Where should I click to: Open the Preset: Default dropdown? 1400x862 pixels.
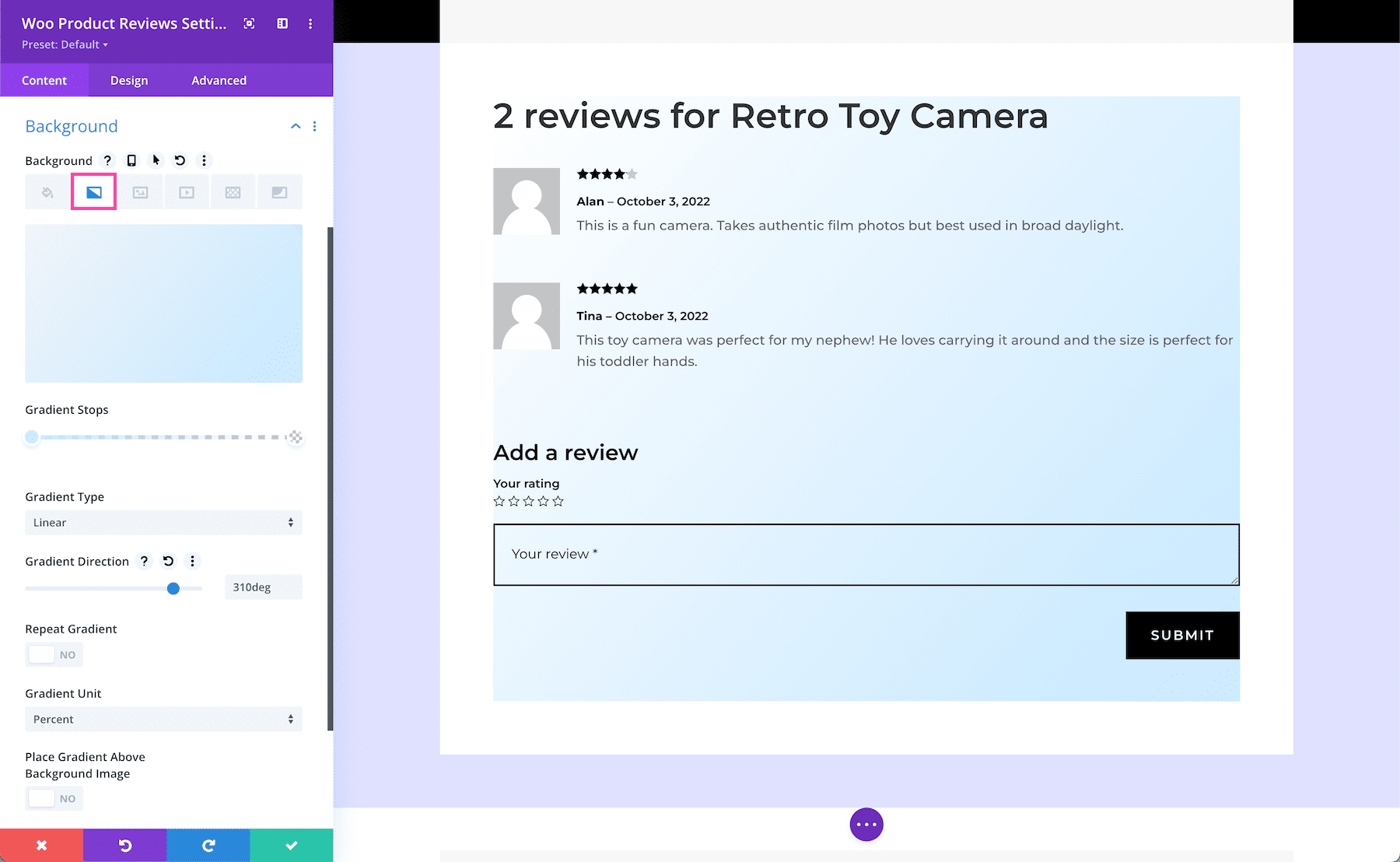[x=65, y=44]
